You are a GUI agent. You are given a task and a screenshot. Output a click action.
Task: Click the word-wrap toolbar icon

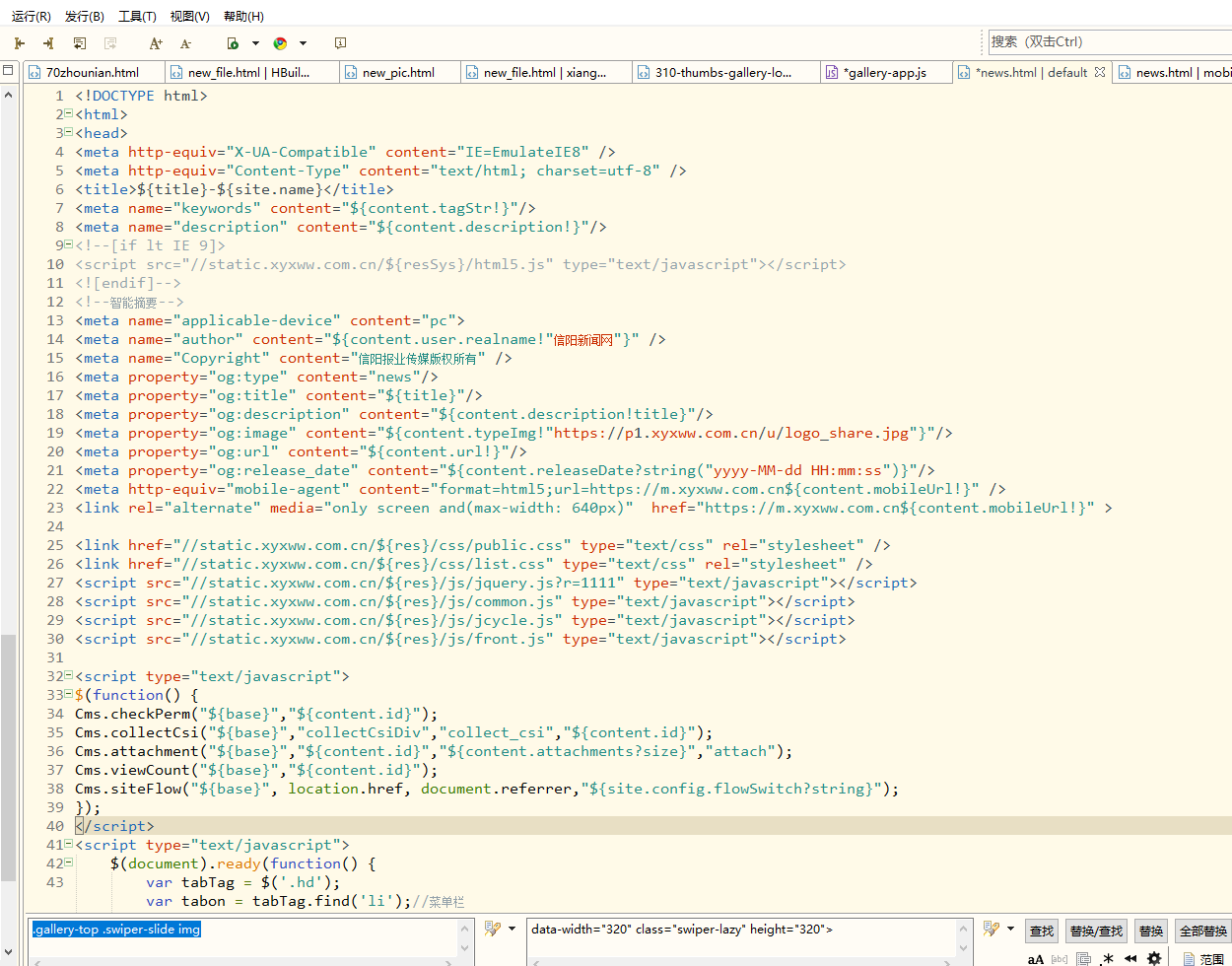click(80, 43)
